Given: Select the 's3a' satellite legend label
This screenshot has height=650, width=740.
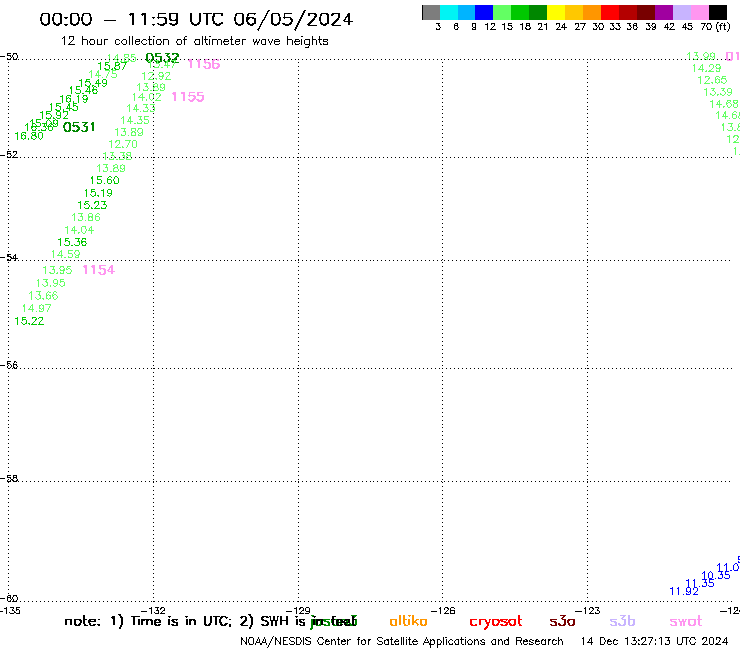Looking at the screenshot, I should tap(562, 621).
